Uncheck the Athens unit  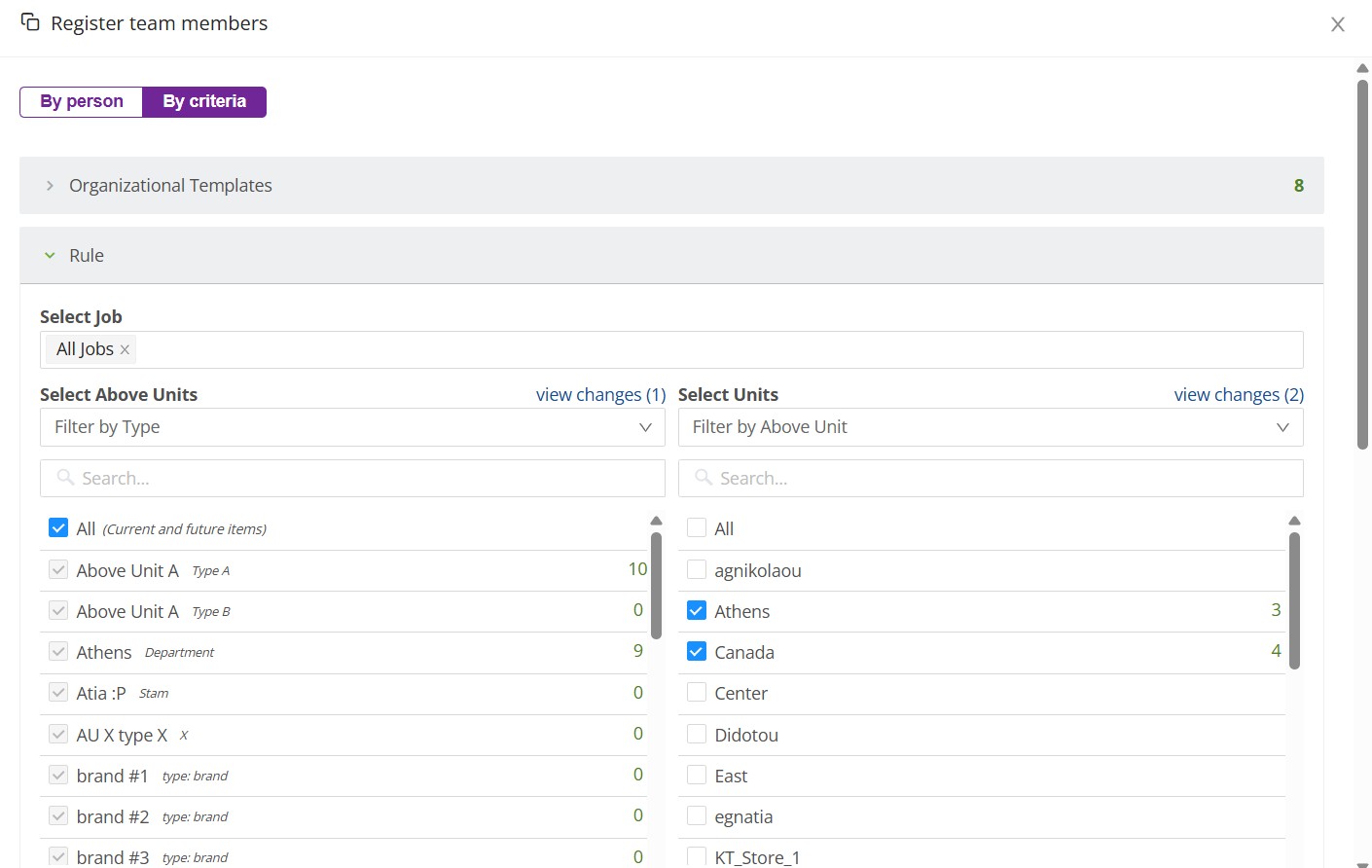[x=697, y=610]
